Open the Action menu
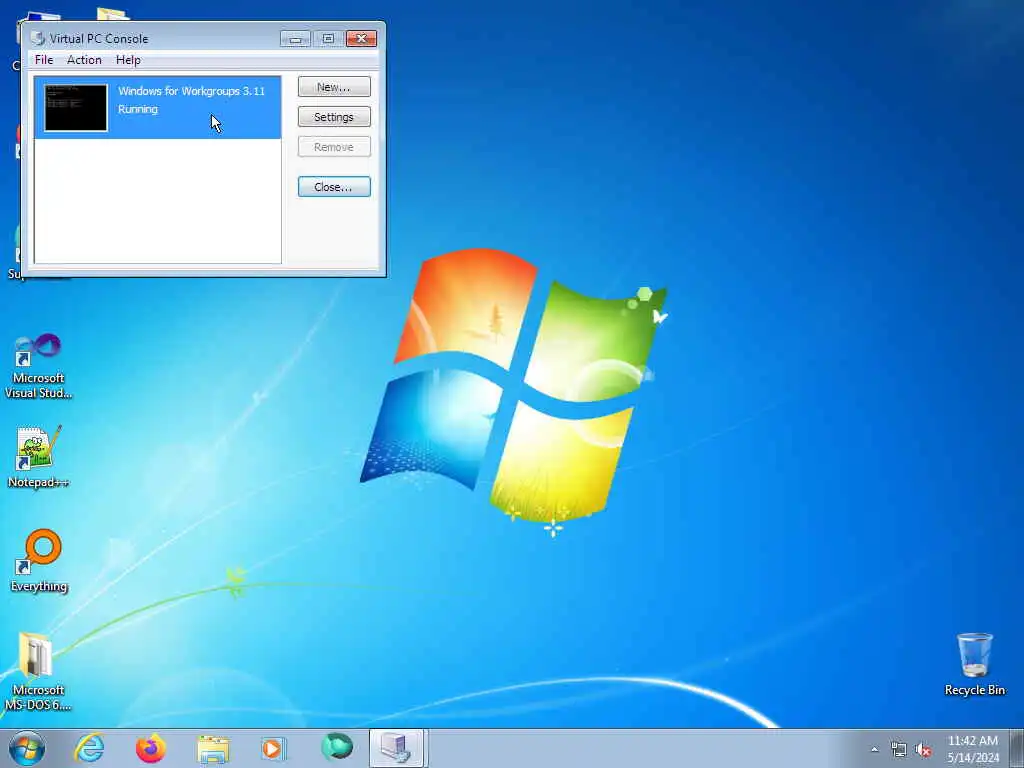This screenshot has width=1024, height=768. pyautogui.click(x=84, y=60)
